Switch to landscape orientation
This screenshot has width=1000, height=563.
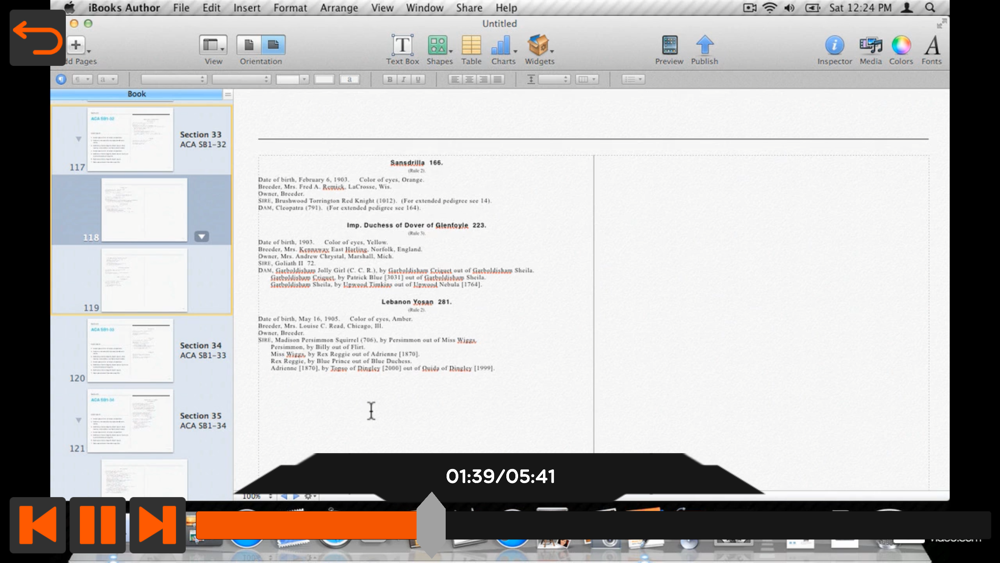tap(273, 45)
